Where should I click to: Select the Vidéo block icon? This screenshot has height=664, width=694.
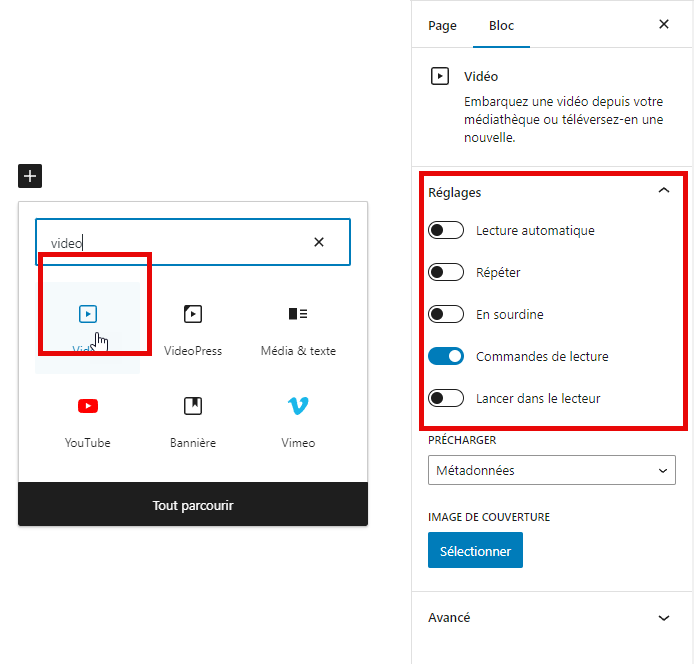tap(88, 314)
